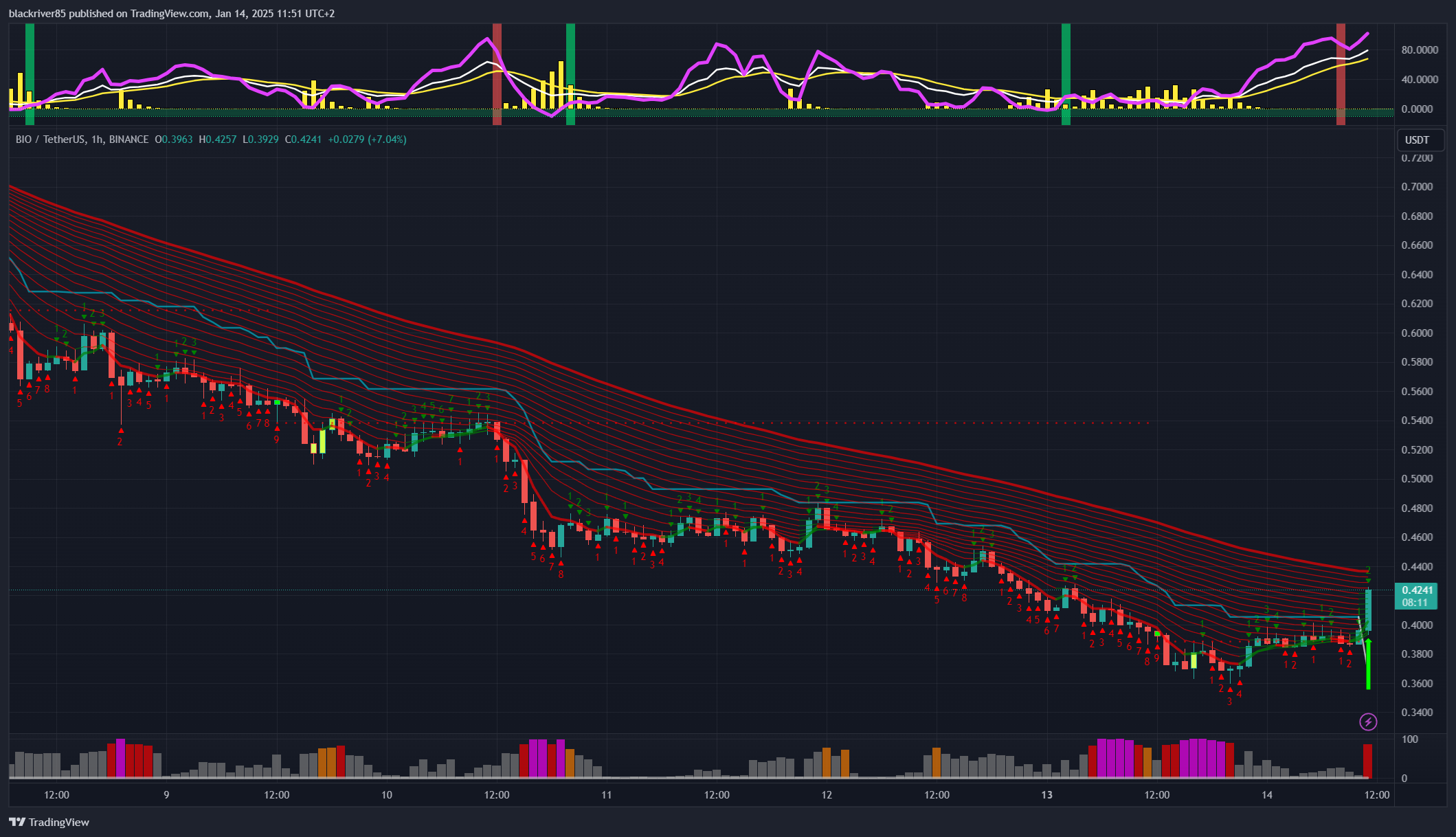Click date label 10 on time axis
Screen dimensions: 1456x837
387,795
